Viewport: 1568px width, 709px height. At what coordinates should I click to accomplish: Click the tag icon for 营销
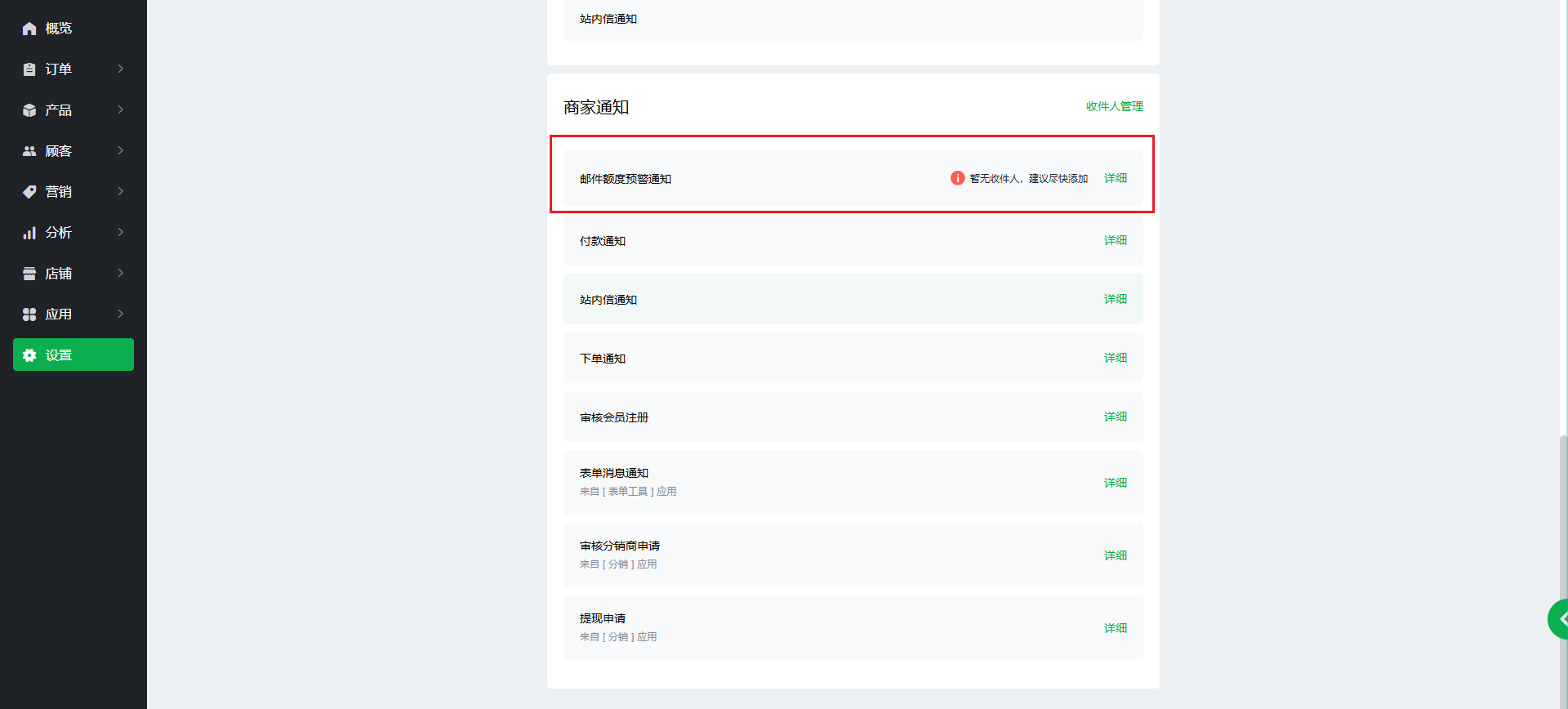pyautogui.click(x=29, y=192)
